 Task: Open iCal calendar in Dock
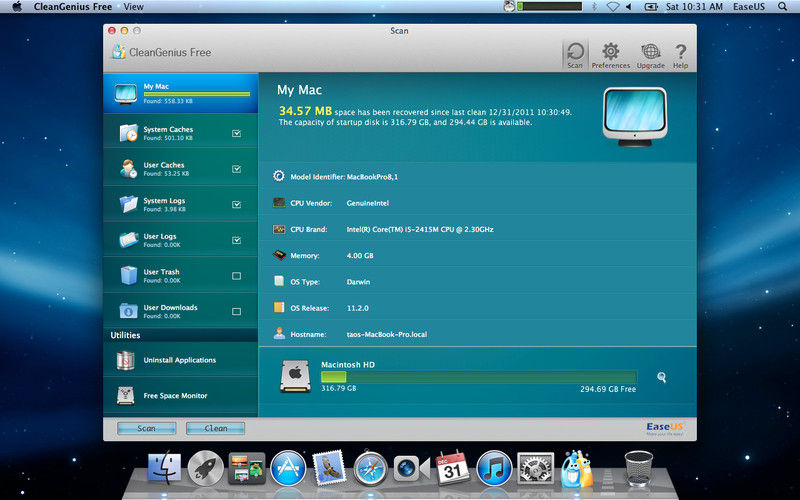(x=453, y=467)
